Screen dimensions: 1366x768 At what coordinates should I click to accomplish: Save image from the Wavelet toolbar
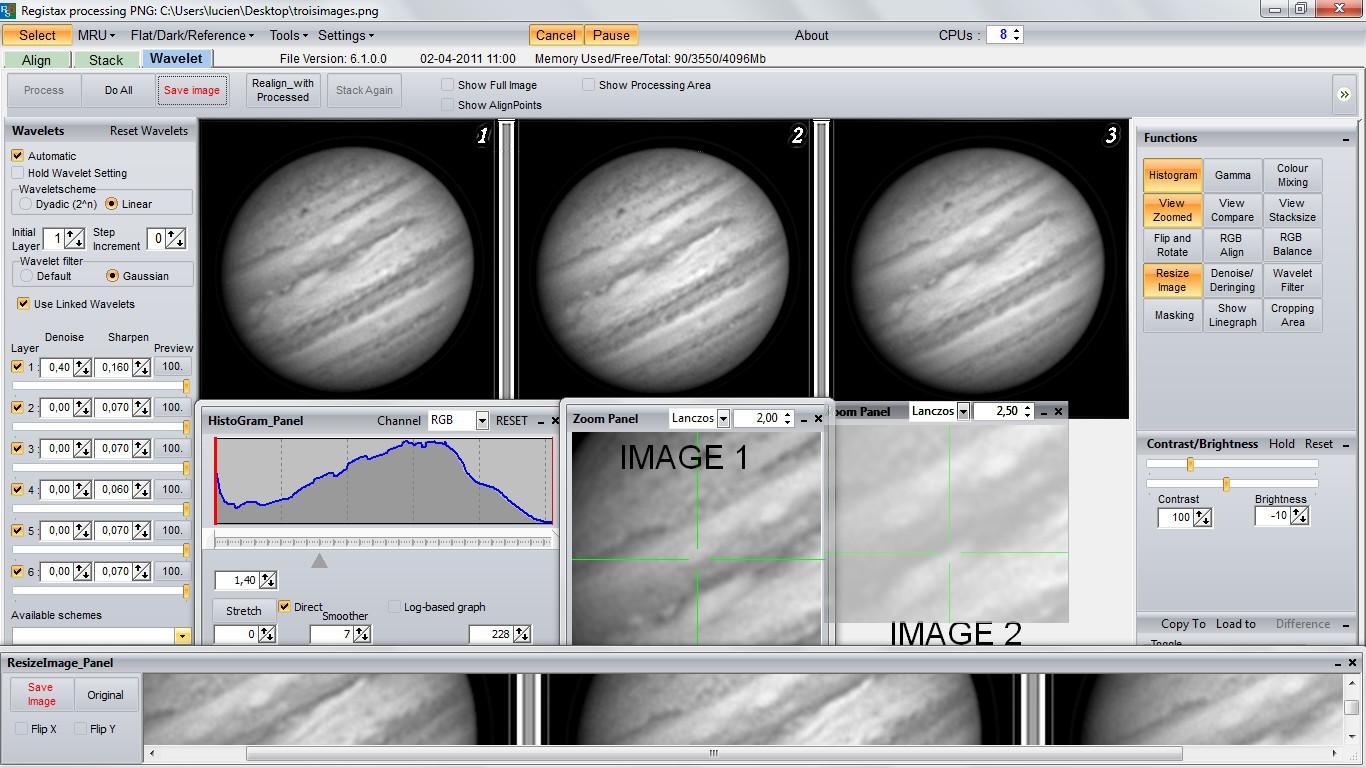[x=192, y=90]
